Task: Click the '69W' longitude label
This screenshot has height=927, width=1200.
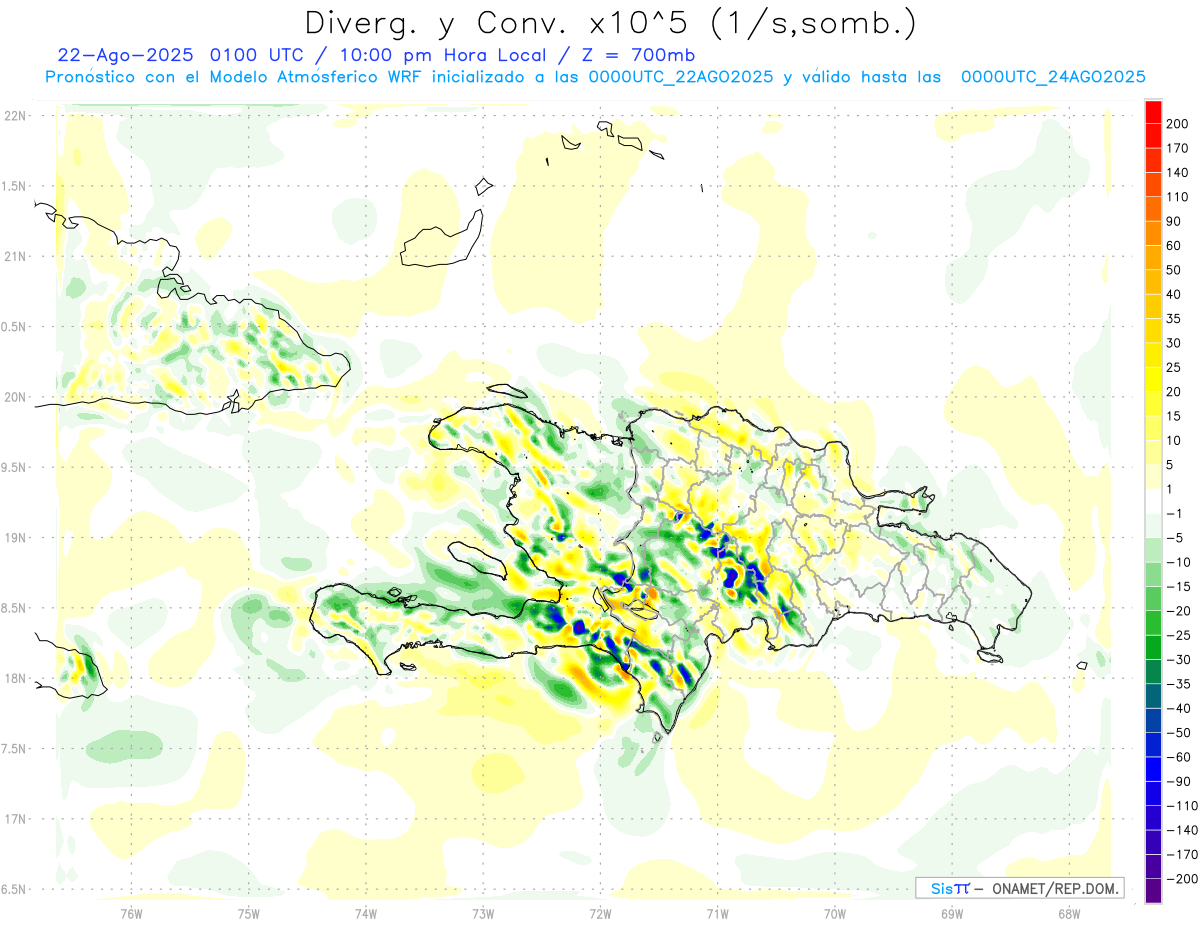Action: point(952,912)
